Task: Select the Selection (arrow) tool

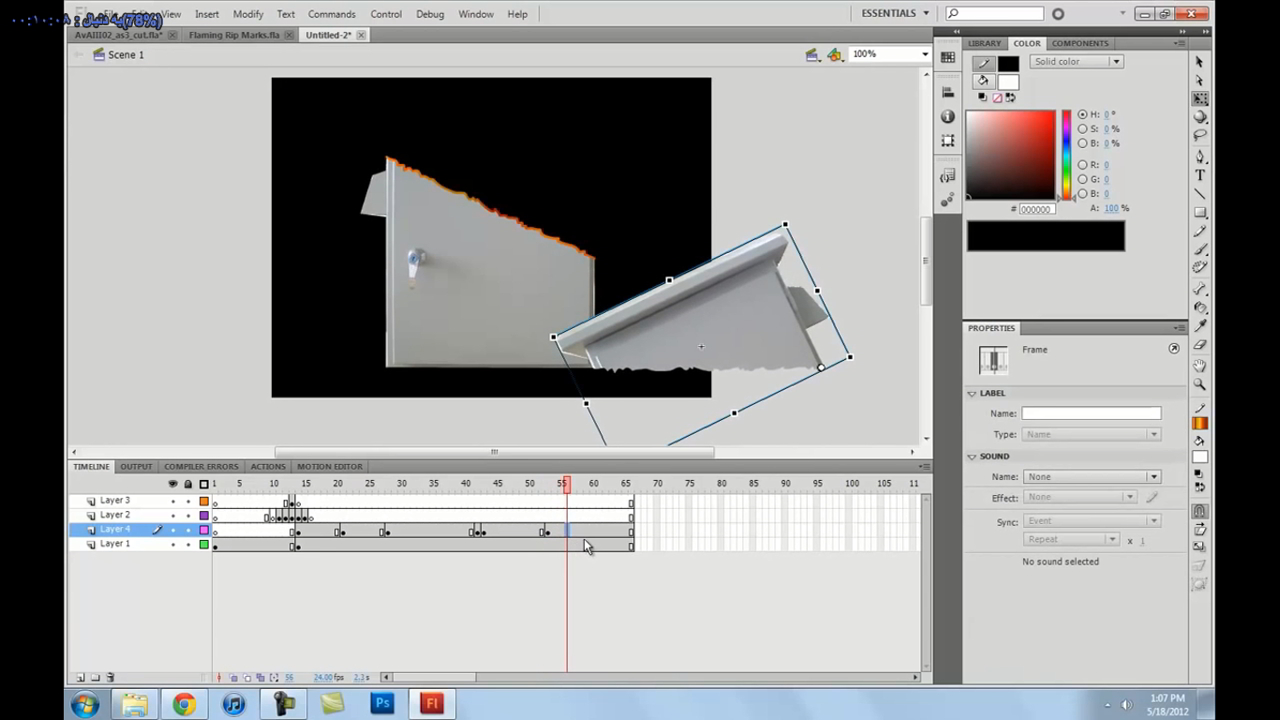Action: click(x=1200, y=62)
